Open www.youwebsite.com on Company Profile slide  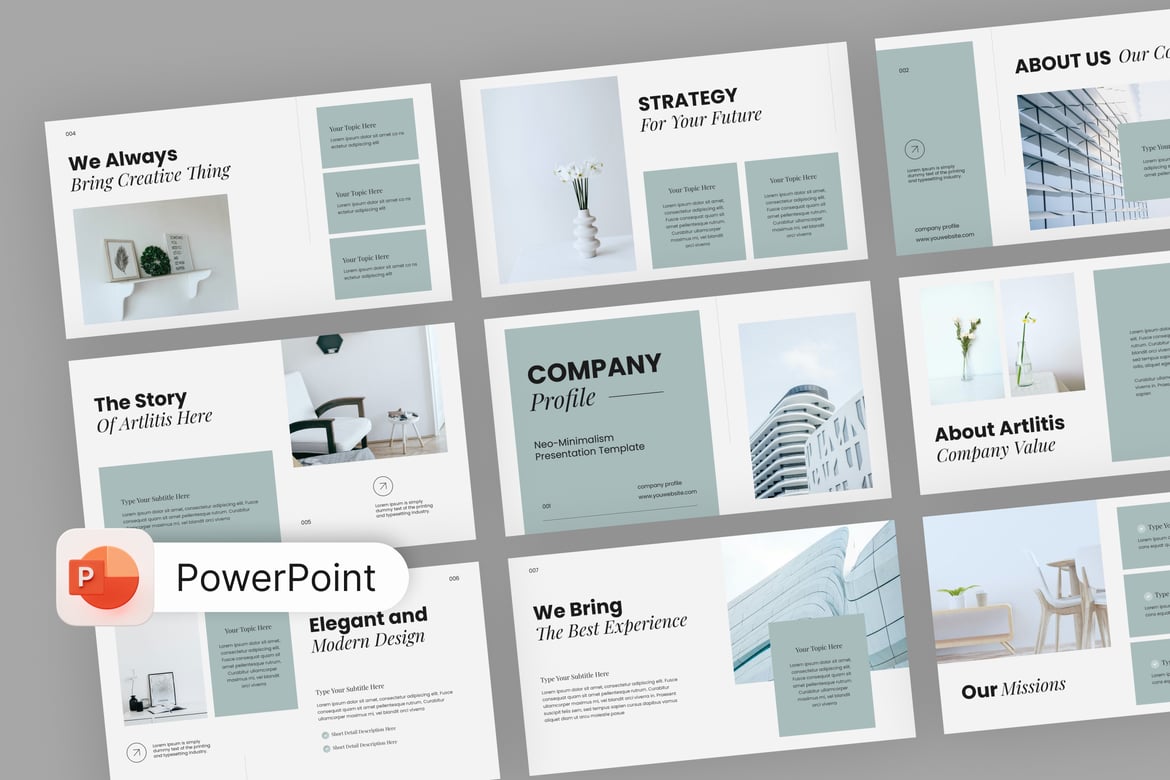(x=667, y=493)
